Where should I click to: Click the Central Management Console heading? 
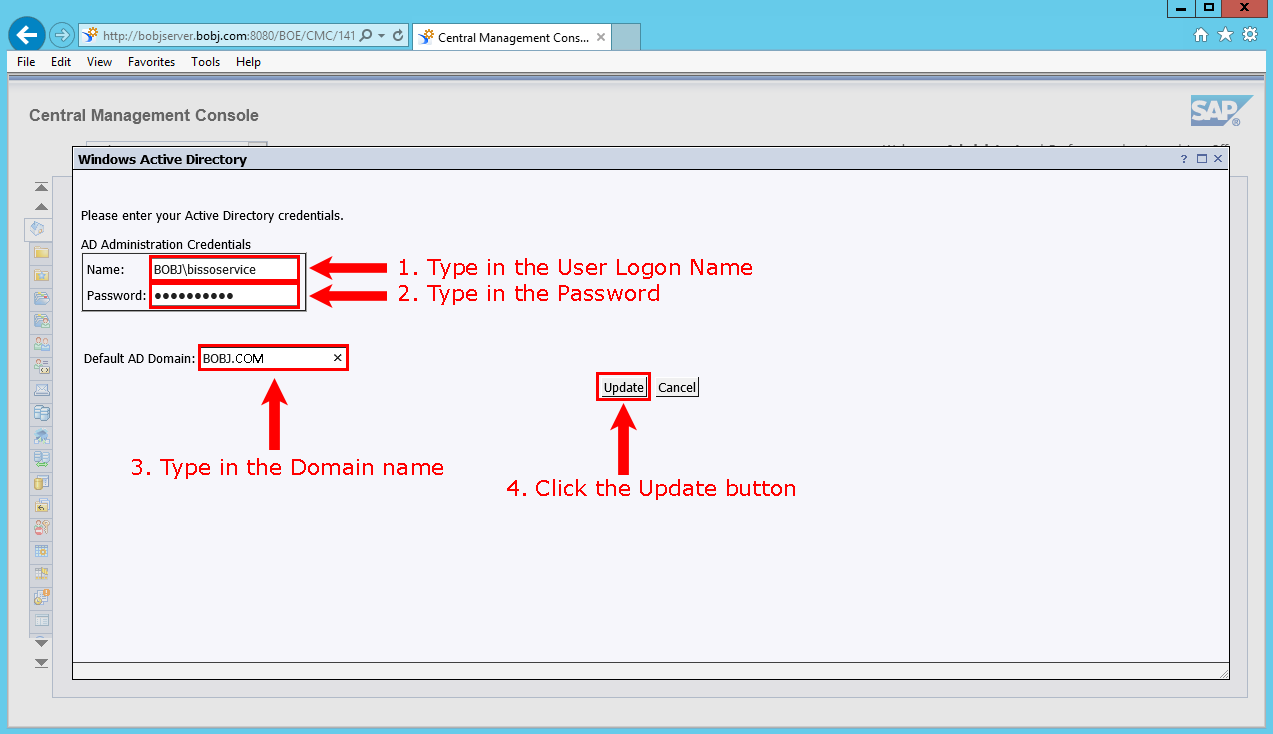coord(144,116)
